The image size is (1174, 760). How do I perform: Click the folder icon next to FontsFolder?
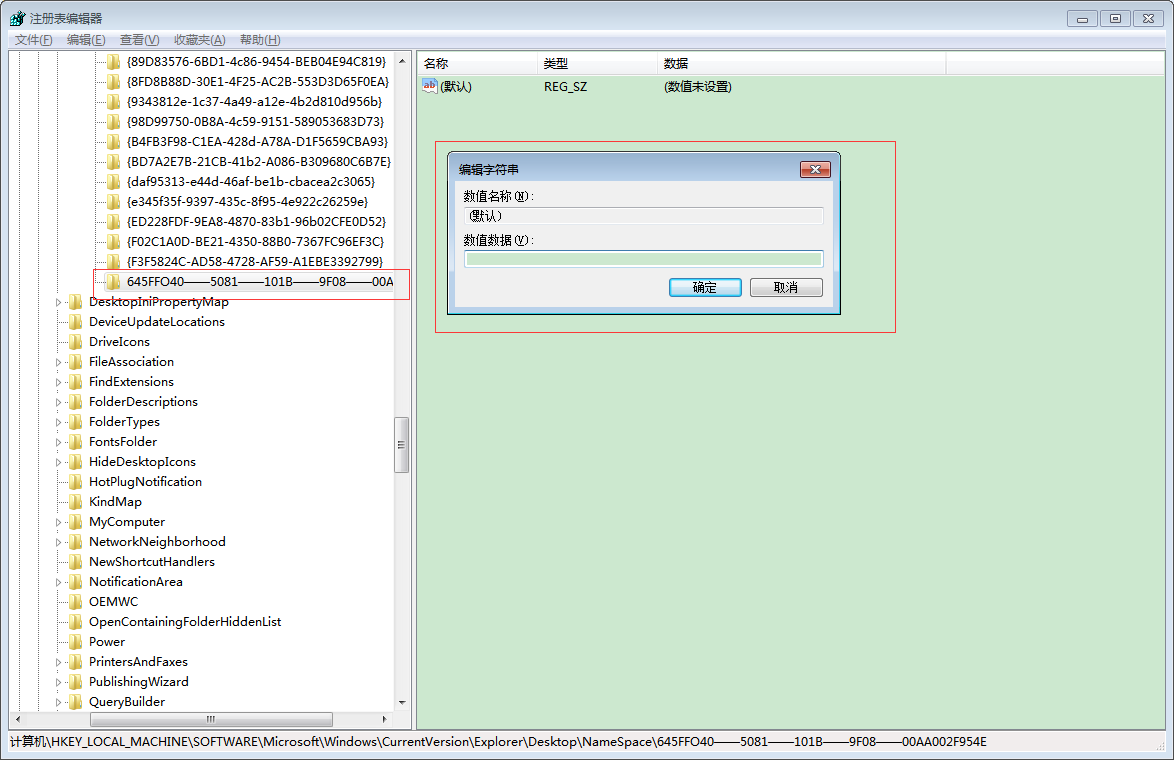point(76,442)
